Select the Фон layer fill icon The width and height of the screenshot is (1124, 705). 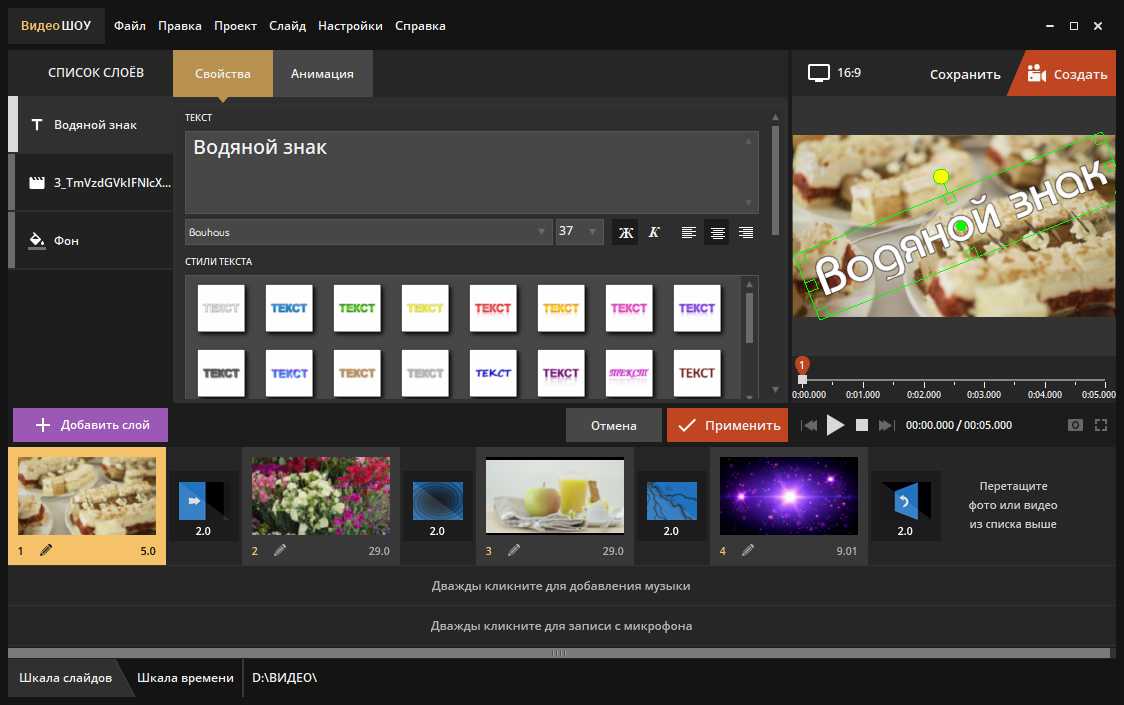37,240
